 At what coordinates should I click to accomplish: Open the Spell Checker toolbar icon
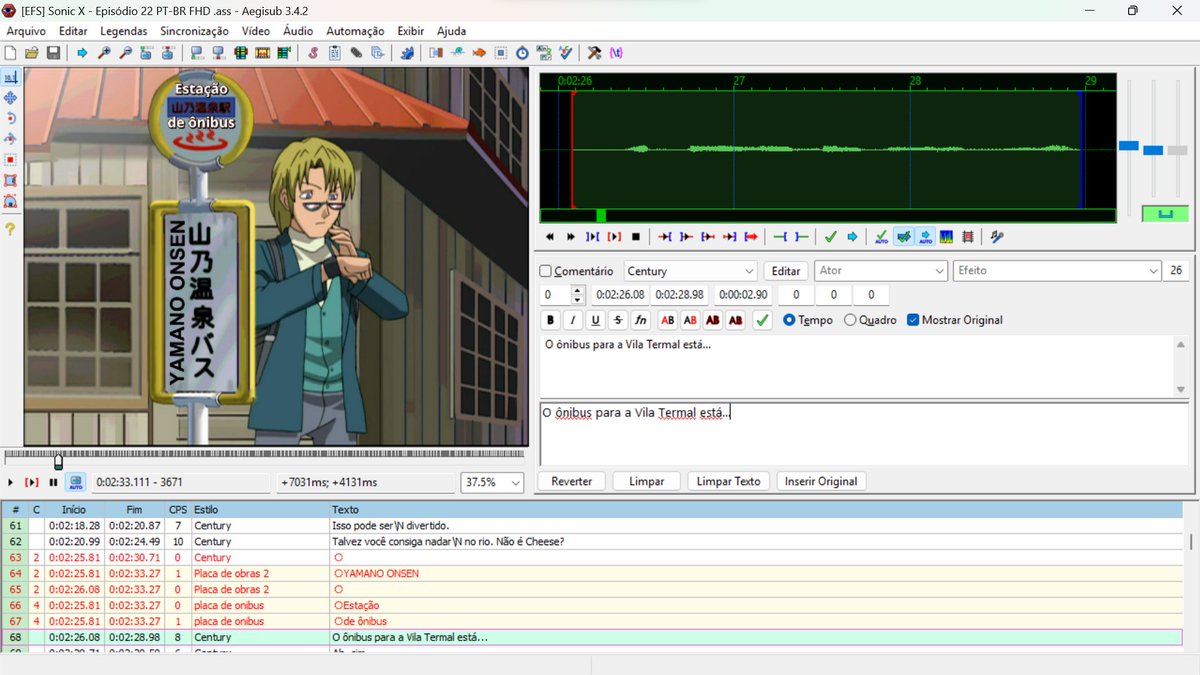coord(566,52)
